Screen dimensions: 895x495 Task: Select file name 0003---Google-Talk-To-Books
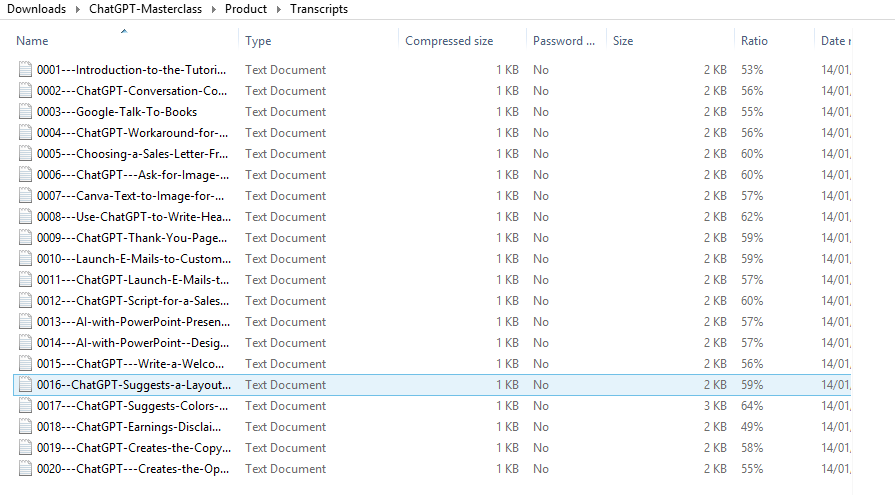click(117, 112)
